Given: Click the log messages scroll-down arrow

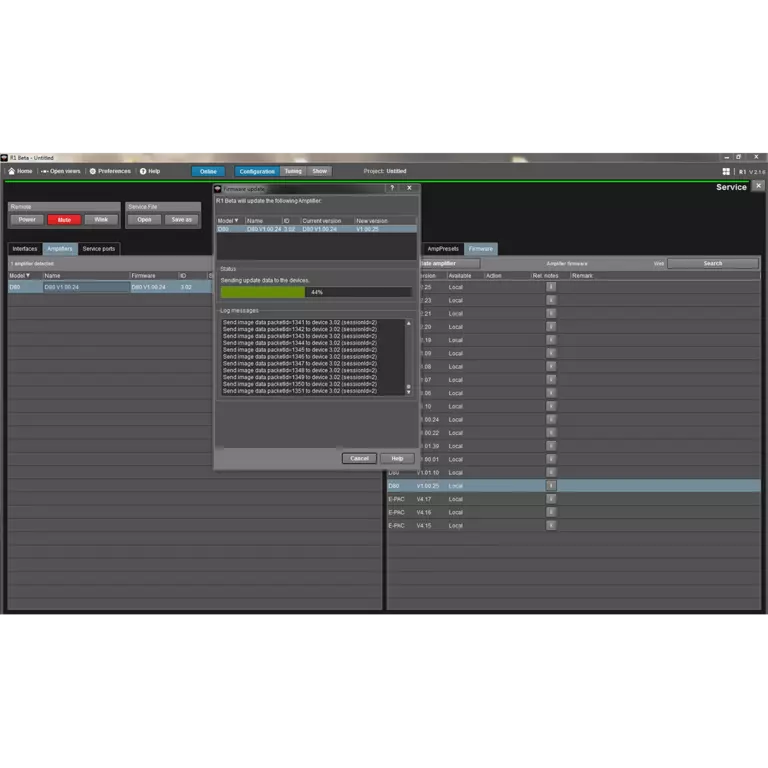Looking at the screenshot, I should [408, 392].
